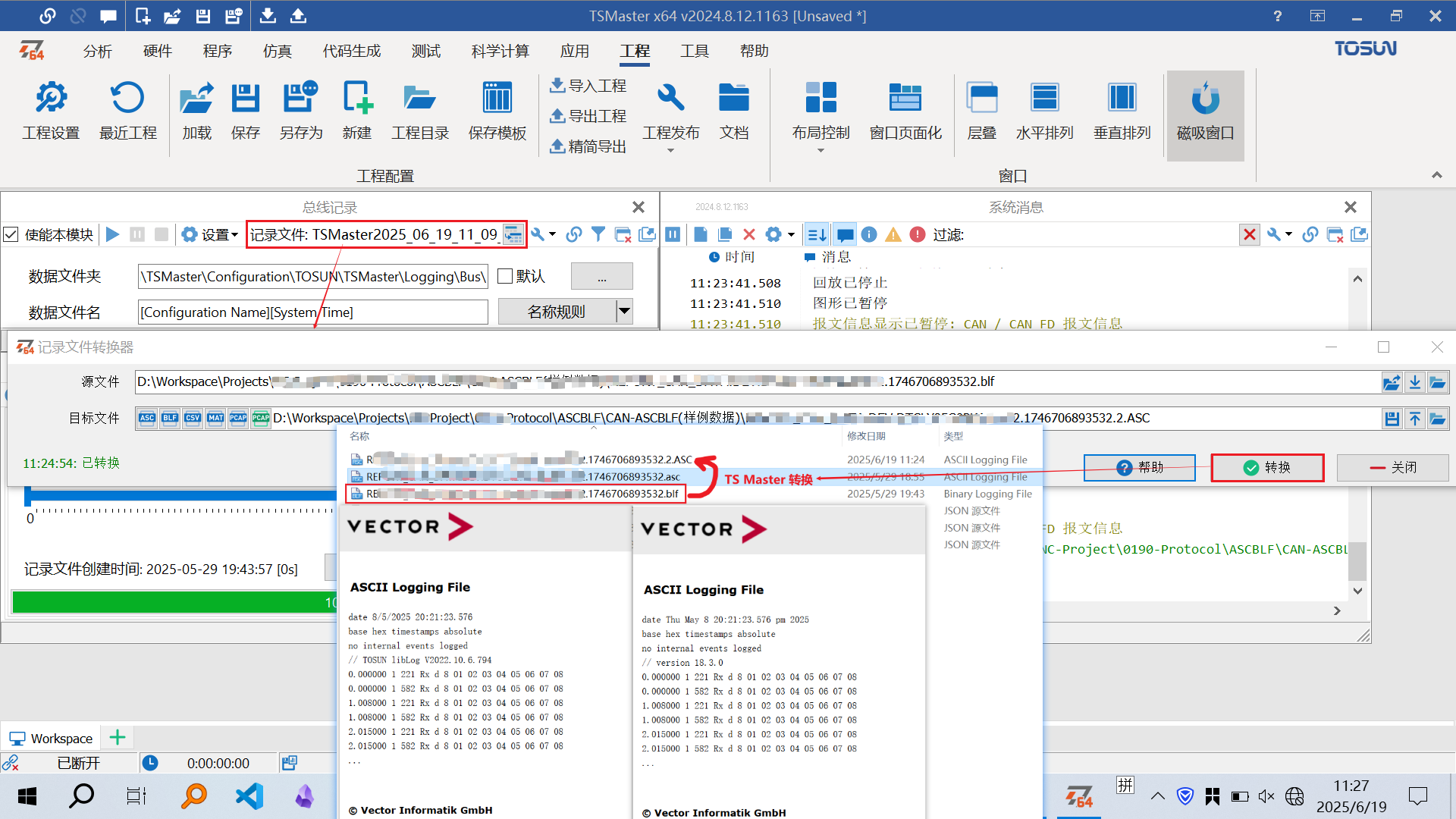The width and height of the screenshot is (1456, 819).
Task: Click 精简导出 compact export
Action: pyautogui.click(x=588, y=146)
